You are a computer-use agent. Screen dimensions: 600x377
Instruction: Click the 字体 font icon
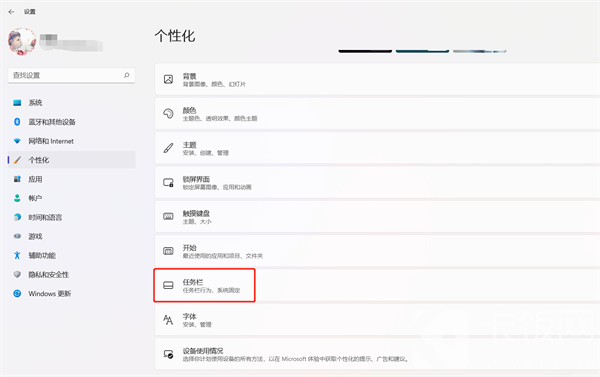click(168, 320)
